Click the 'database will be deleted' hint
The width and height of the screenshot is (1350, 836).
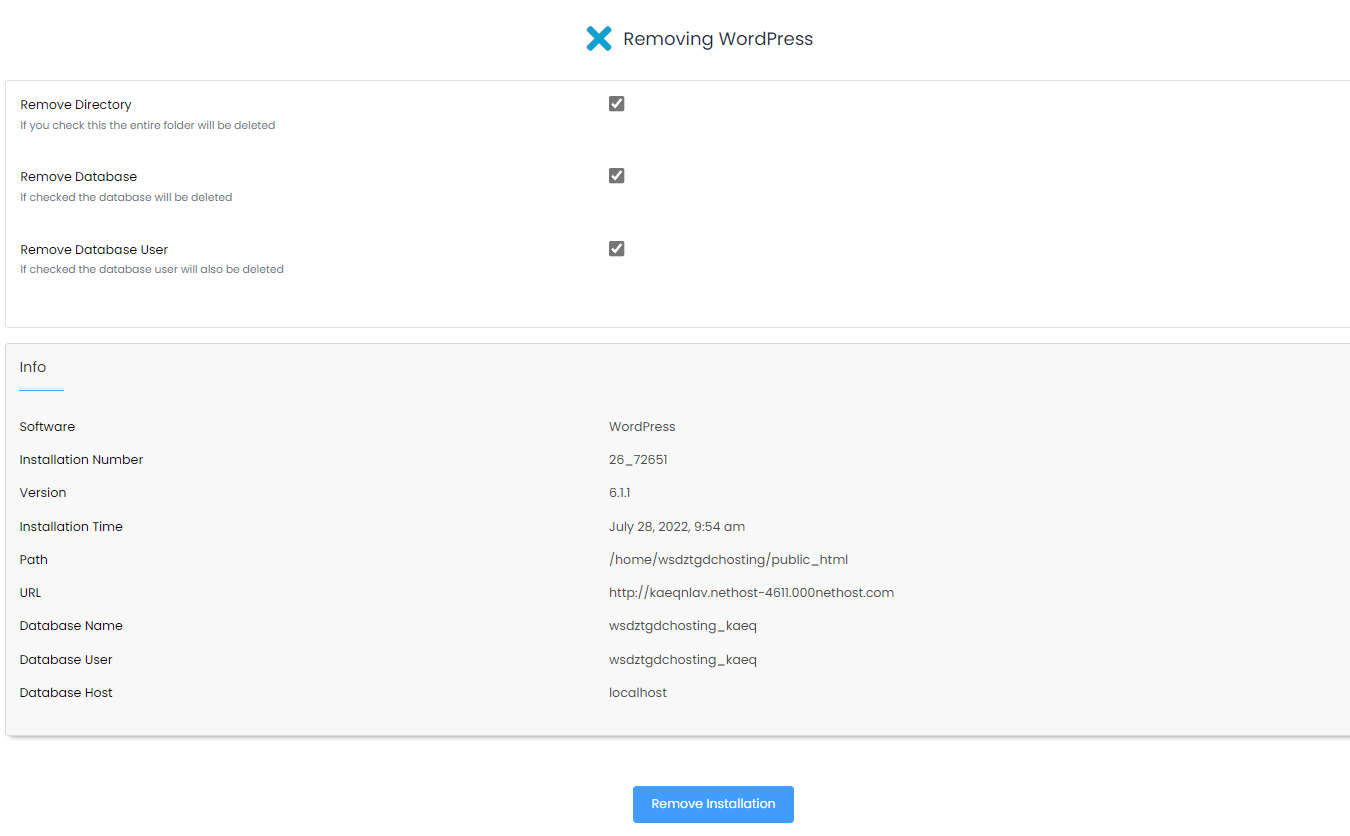pos(126,198)
